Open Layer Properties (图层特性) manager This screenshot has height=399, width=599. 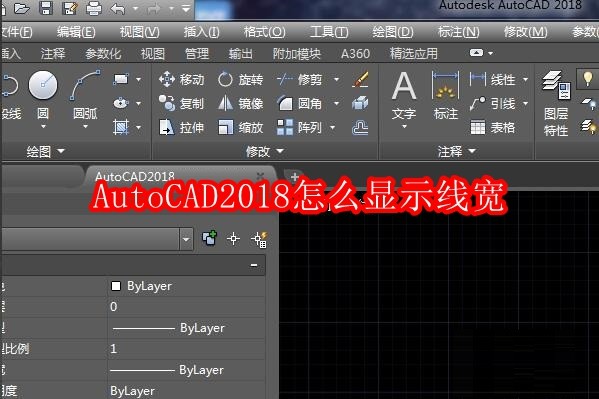point(556,104)
